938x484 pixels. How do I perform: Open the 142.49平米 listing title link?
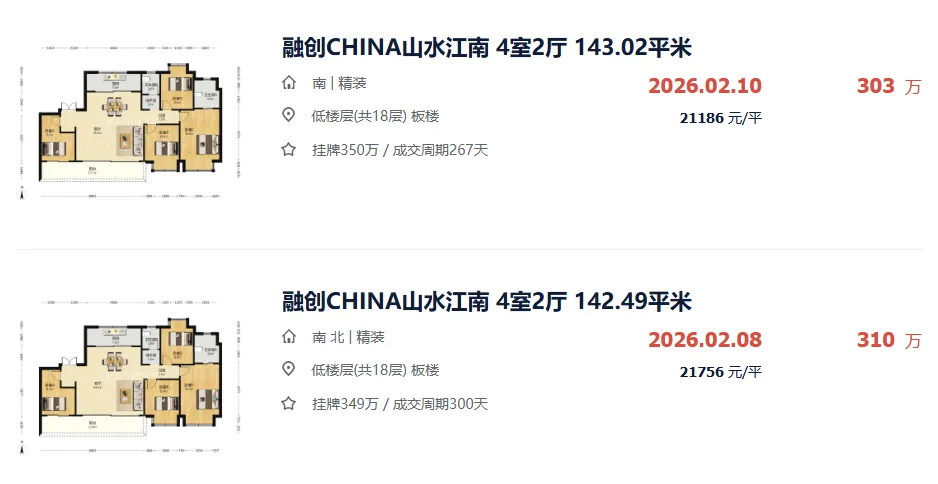[x=486, y=302]
